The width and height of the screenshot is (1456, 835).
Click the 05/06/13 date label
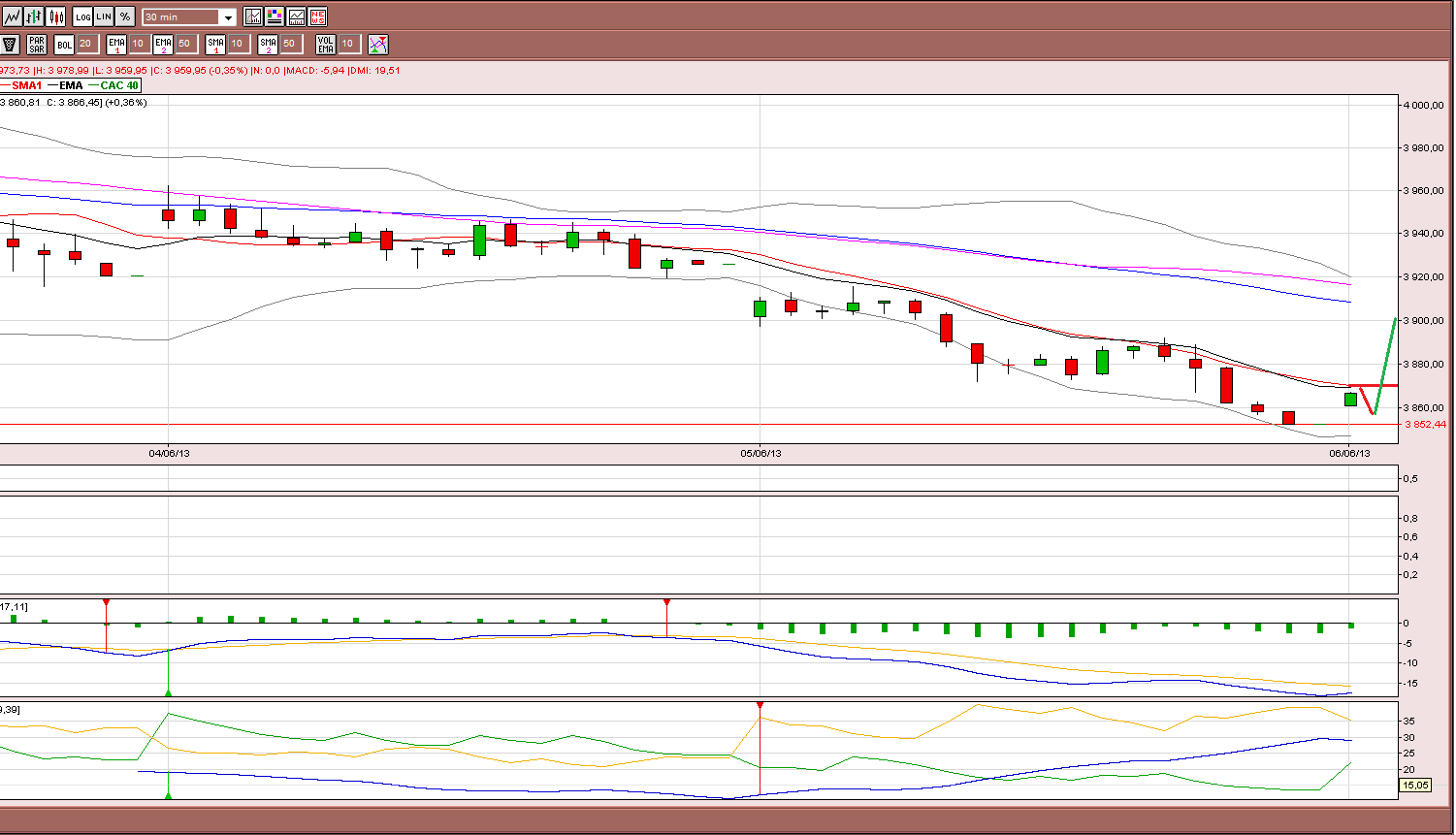[x=760, y=453]
